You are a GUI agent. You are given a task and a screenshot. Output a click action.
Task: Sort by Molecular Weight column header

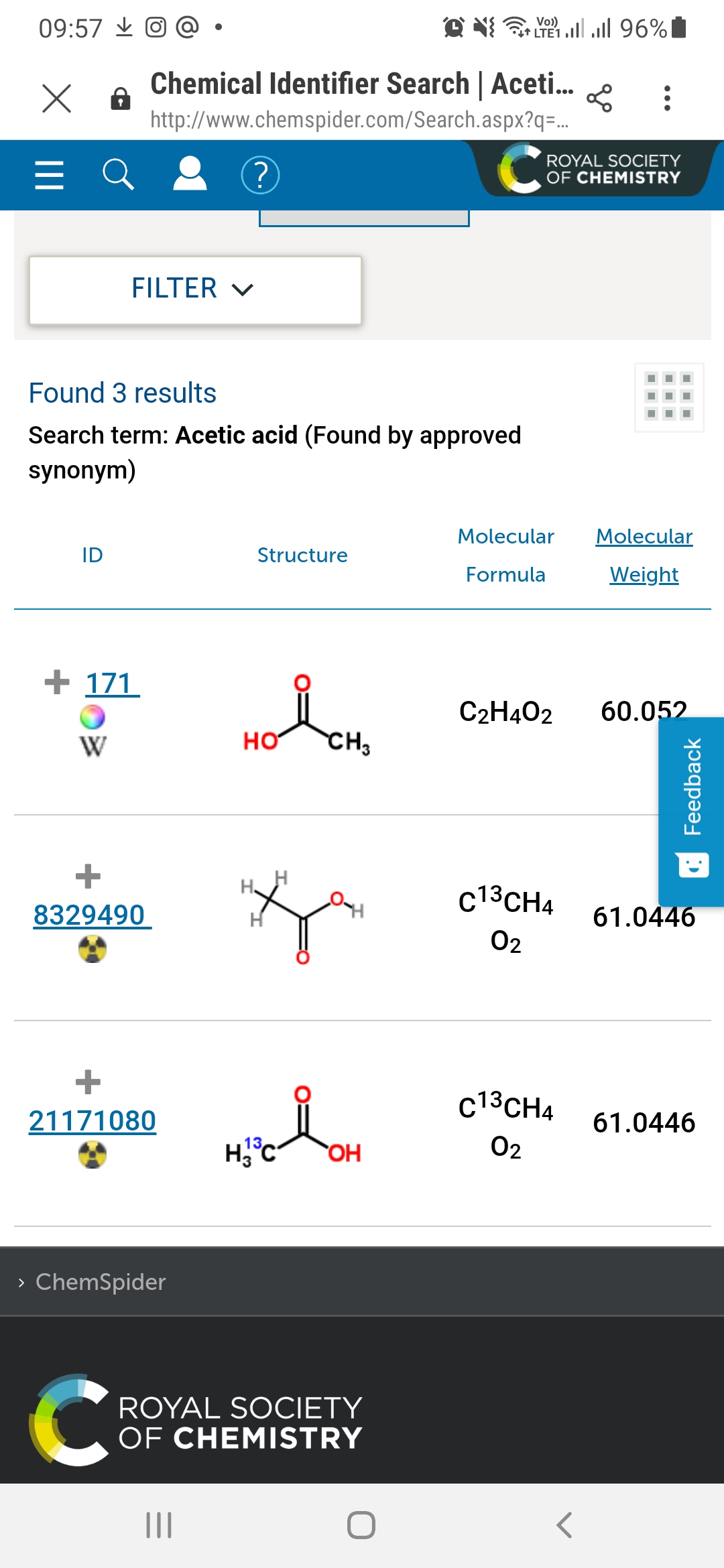point(644,555)
